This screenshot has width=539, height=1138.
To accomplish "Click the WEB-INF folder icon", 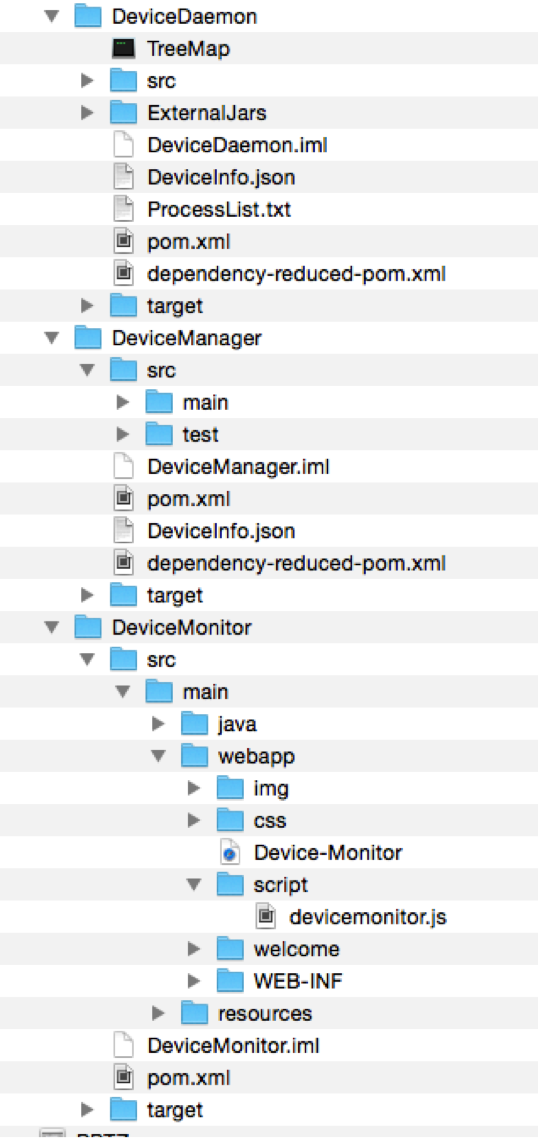I will (231, 981).
